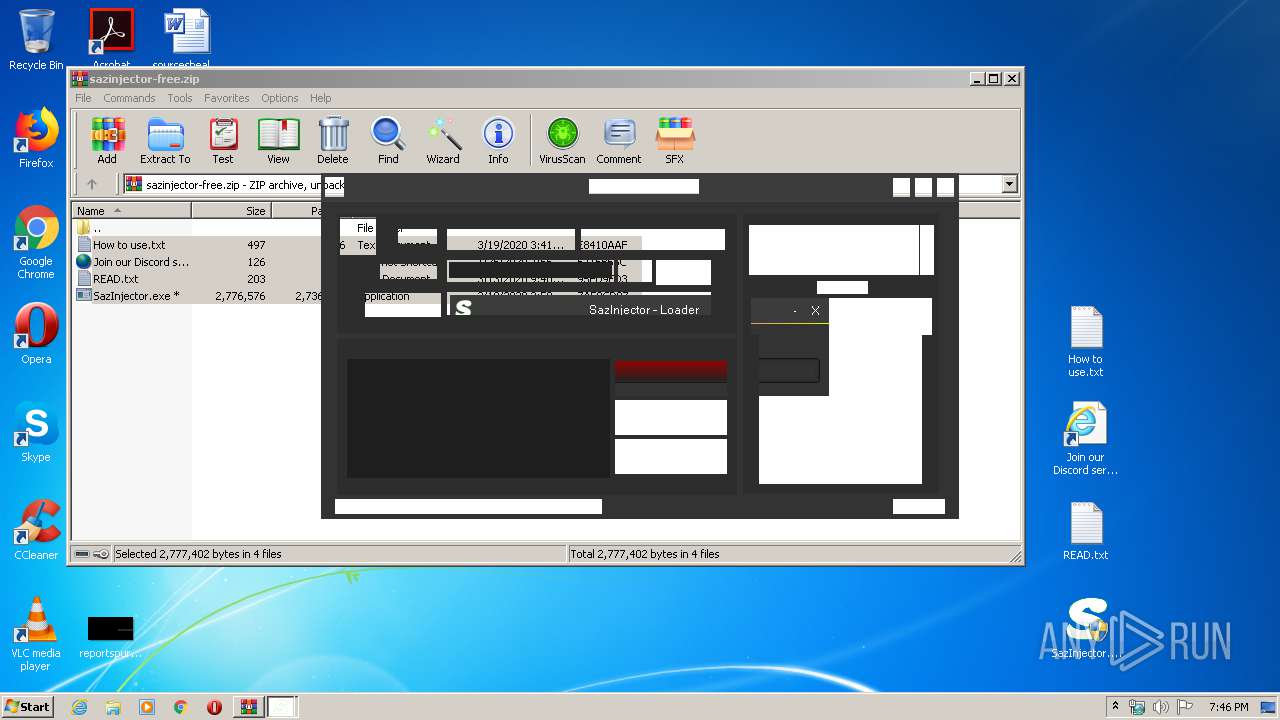Open the Acrobat desktop shortcut
This screenshot has width=1280, height=720.
[111, 38]
